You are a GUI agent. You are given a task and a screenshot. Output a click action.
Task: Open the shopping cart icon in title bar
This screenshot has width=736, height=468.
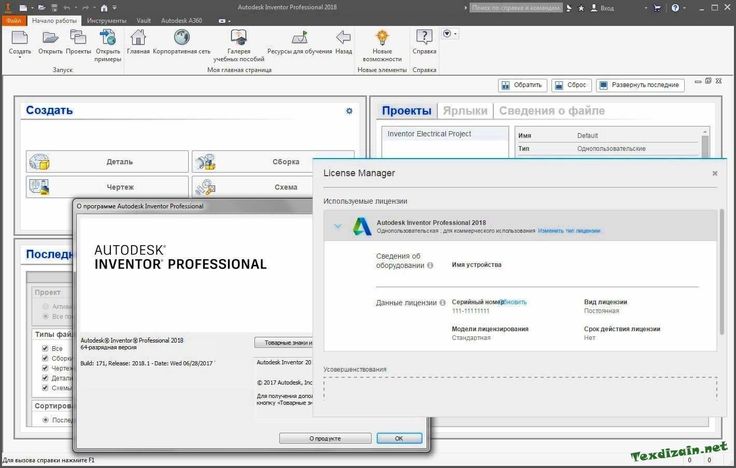coord(657,8)
